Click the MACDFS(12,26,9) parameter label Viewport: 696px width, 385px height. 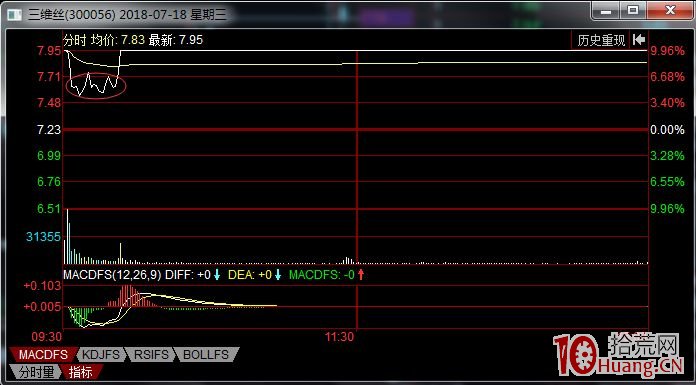(112, 275)
